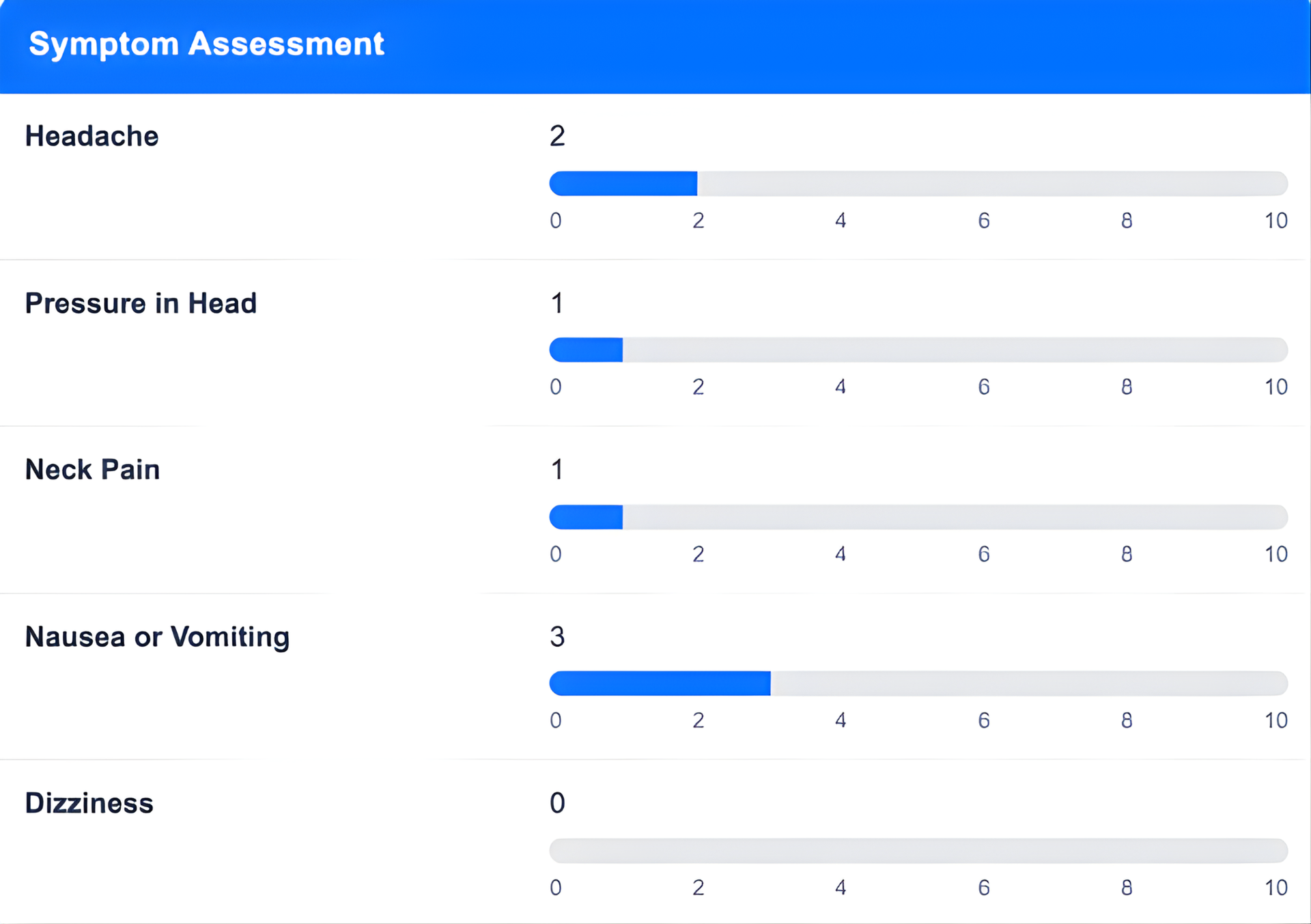Click the Dizziness slider track
The height and width of the screenshot is (924, 1311).
pos(918,851)
